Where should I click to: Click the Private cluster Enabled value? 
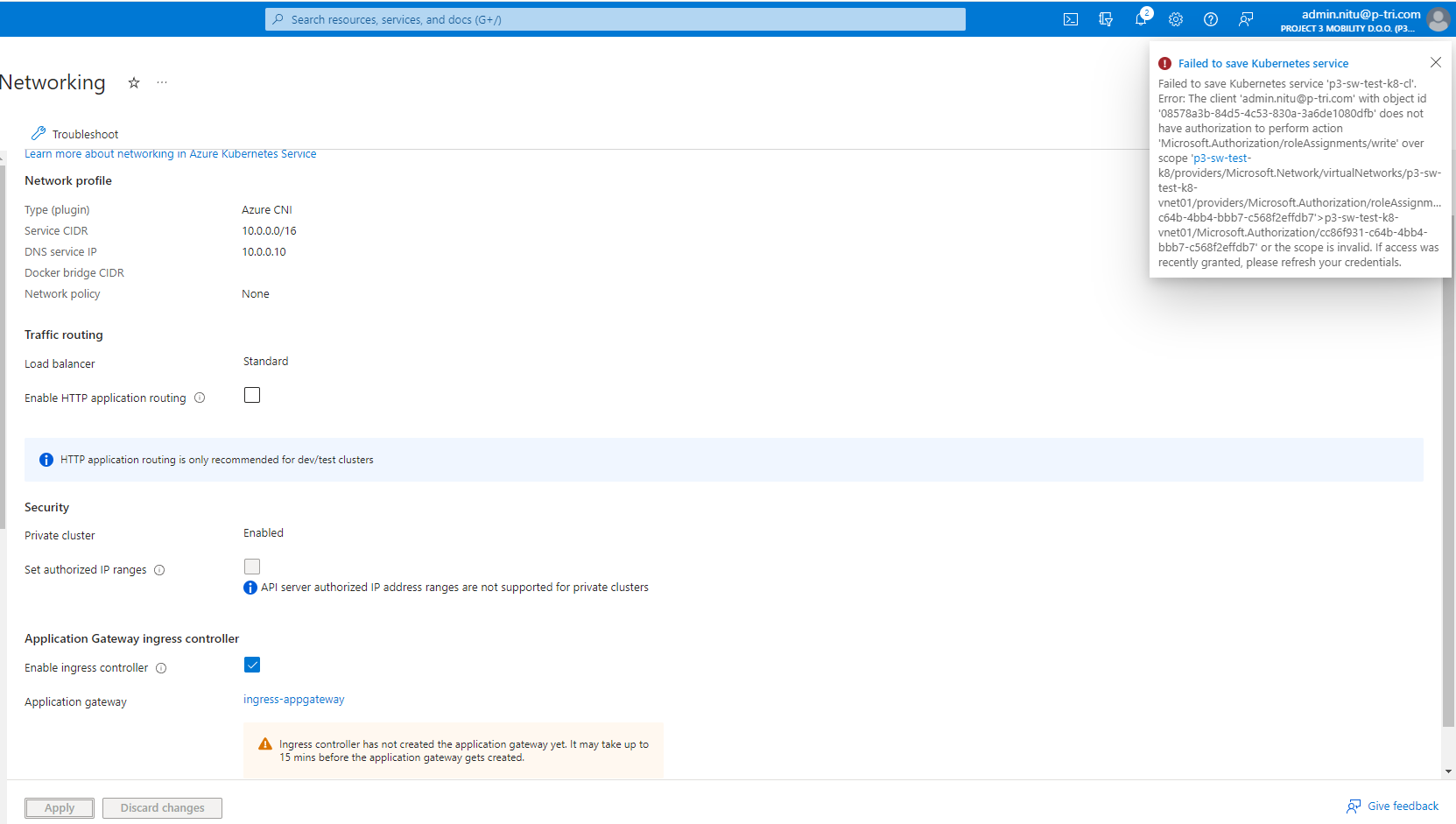click(x=264, y=533)
